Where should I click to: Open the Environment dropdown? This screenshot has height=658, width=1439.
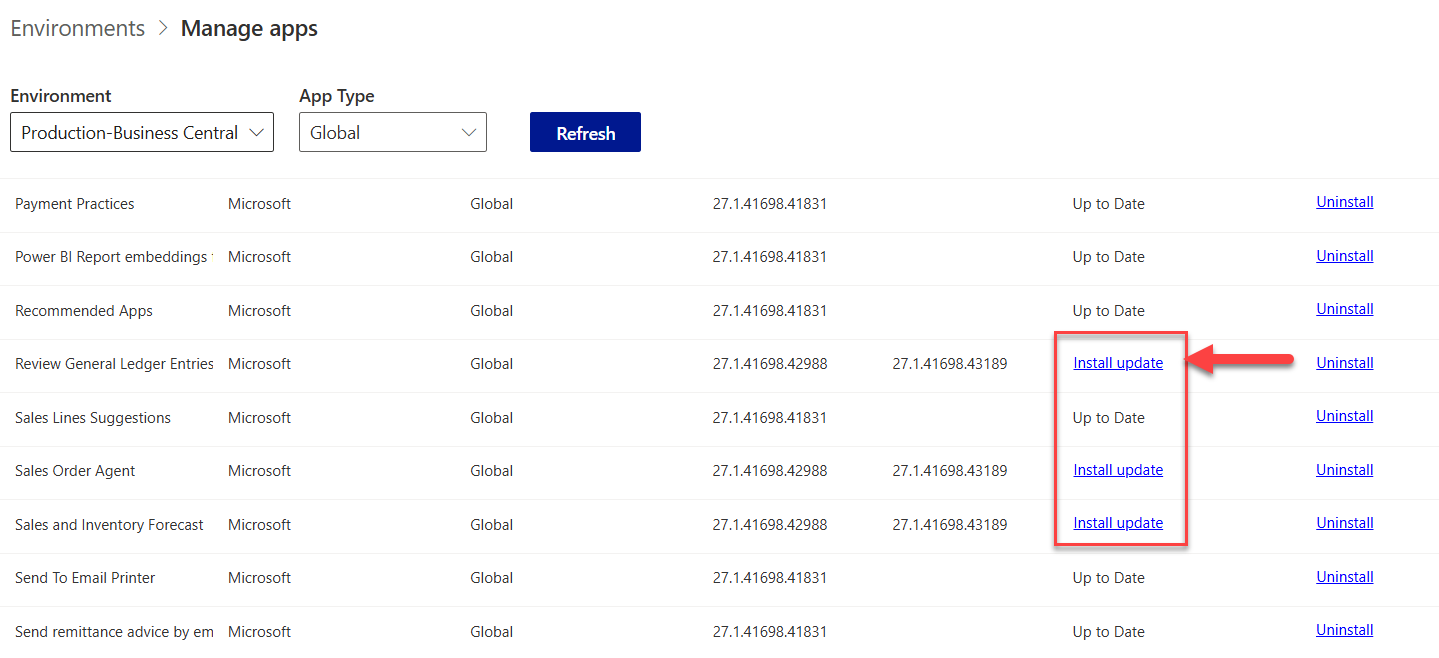tap(141, 132)
